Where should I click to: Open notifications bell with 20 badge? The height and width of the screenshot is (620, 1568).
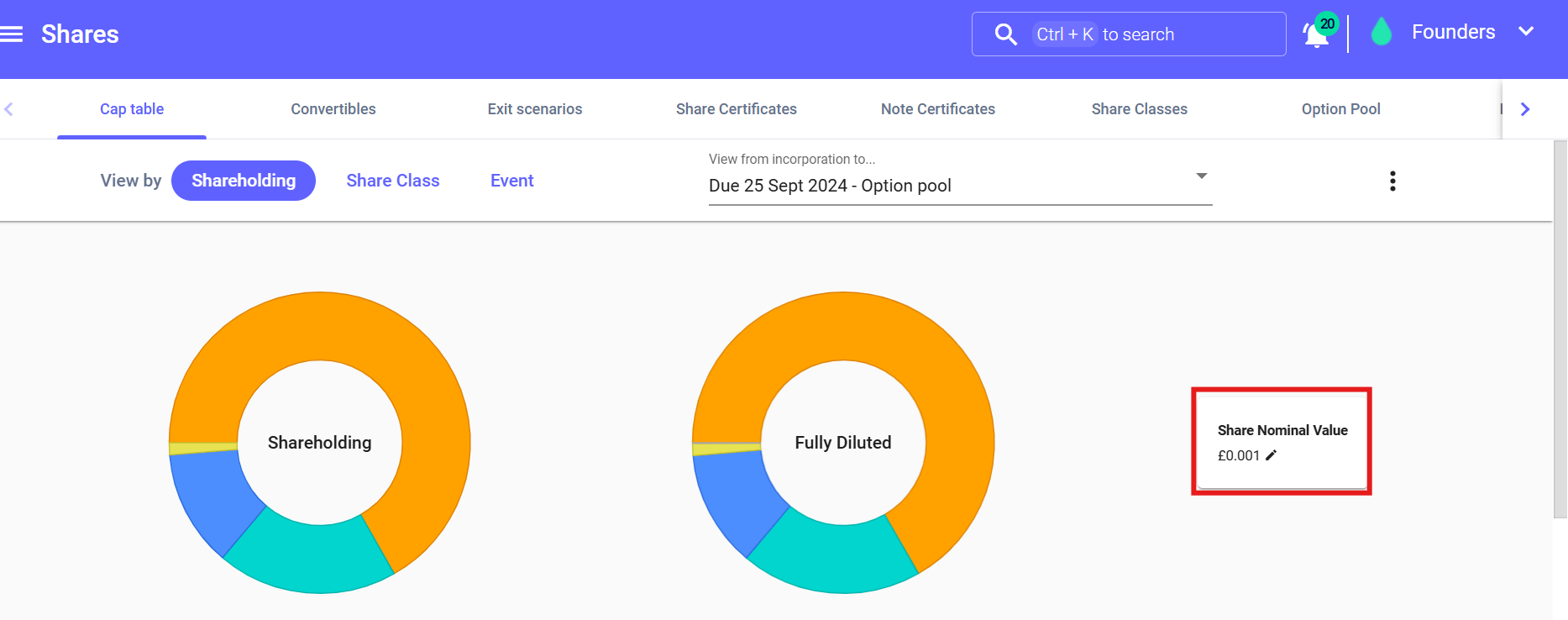tap(1315, 35)
